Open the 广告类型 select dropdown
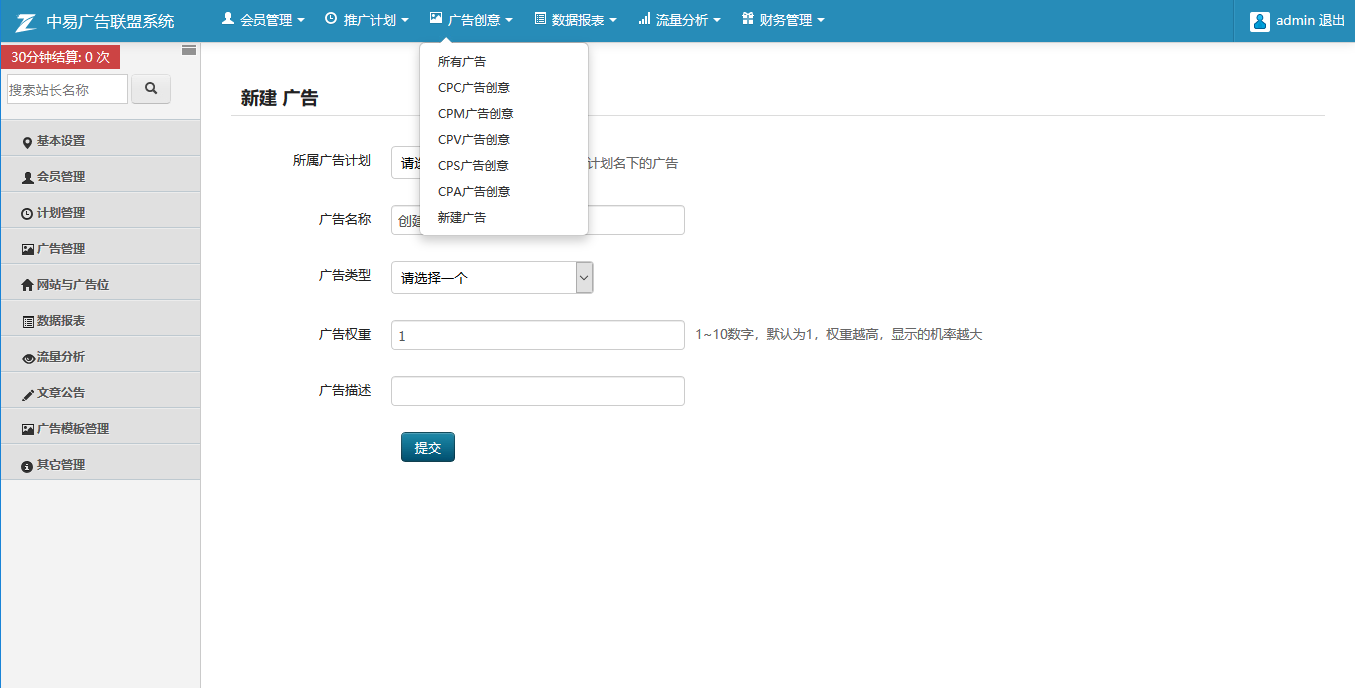Image resolution: width=1355 pixels, height=688 pixels. pos(492,278)
